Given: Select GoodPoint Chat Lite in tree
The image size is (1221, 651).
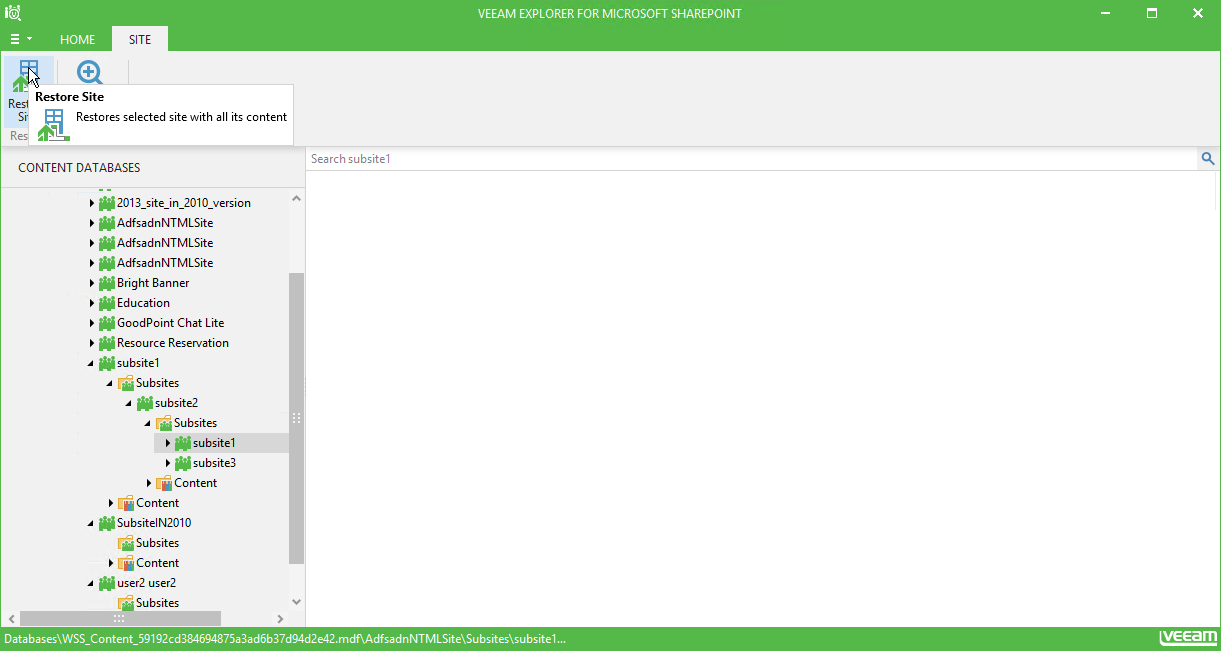Looking at the screenshot, I should pos(171,323).
